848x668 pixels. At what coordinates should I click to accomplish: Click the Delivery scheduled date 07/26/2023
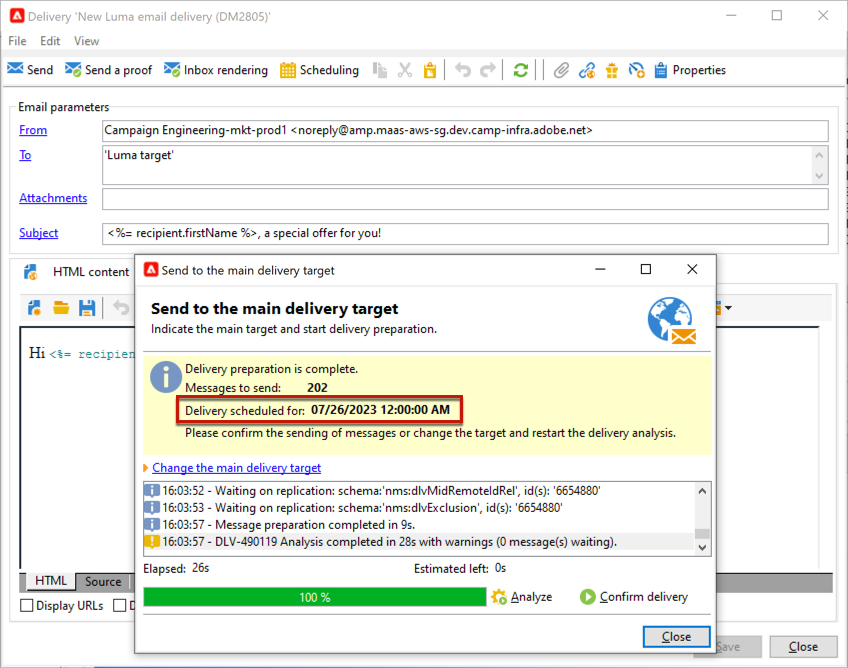[380, 410]
